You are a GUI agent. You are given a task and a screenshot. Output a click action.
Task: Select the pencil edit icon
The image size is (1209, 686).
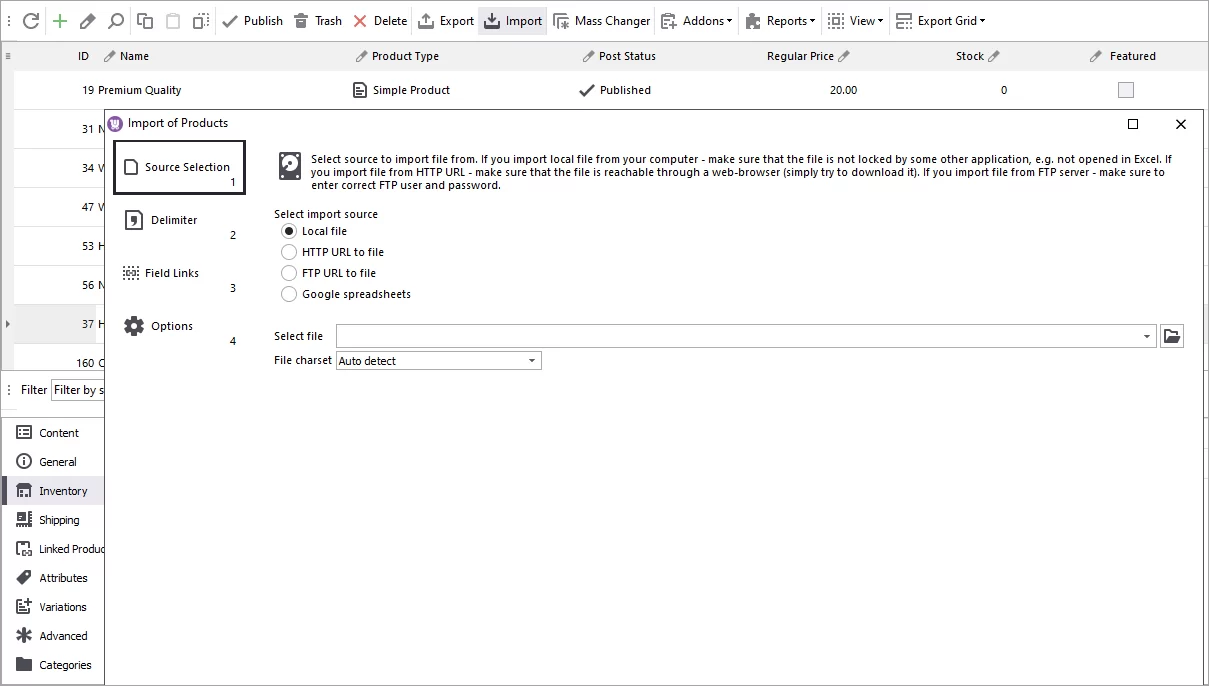85,20
